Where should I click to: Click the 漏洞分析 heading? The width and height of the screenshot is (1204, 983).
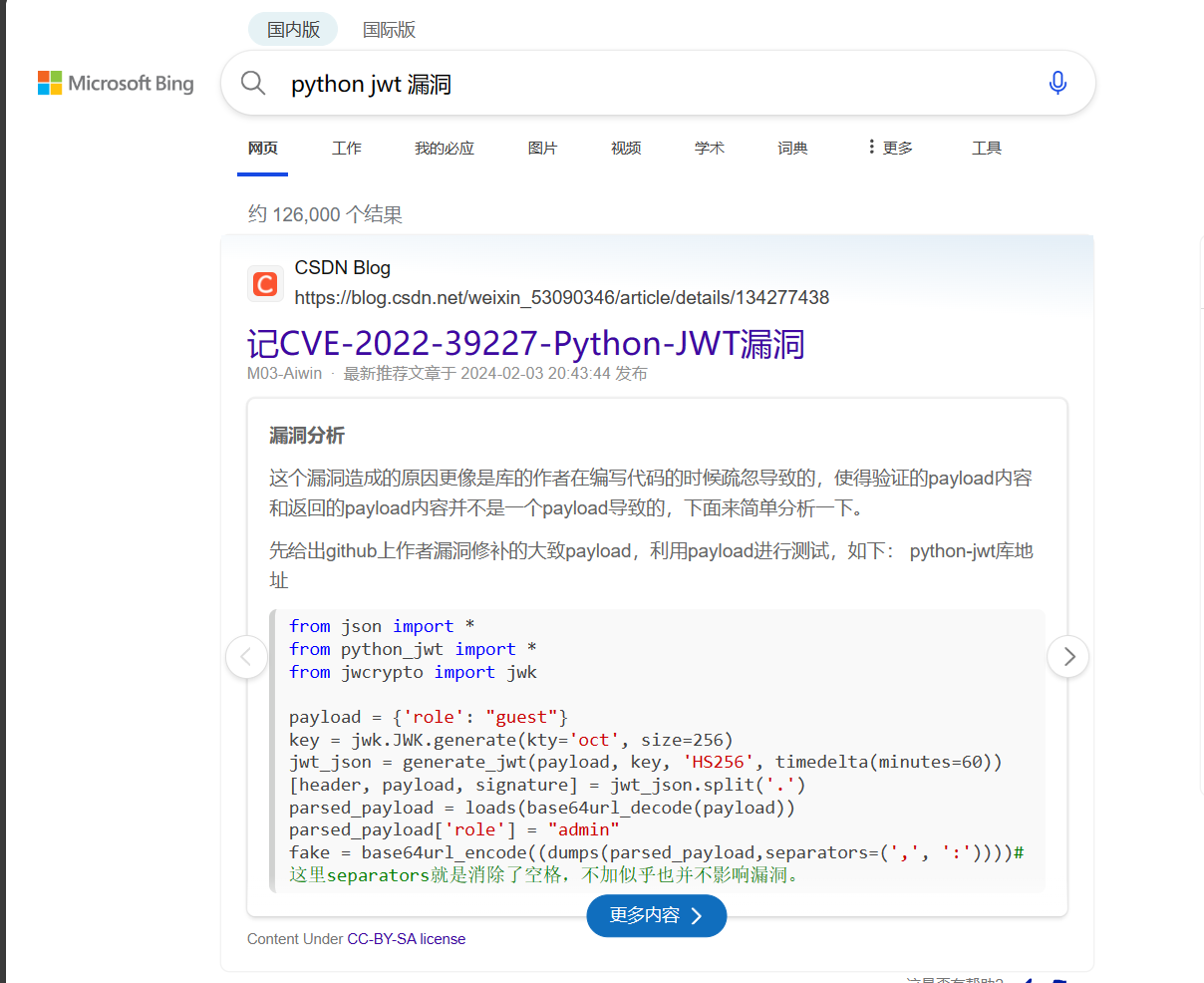307,435
